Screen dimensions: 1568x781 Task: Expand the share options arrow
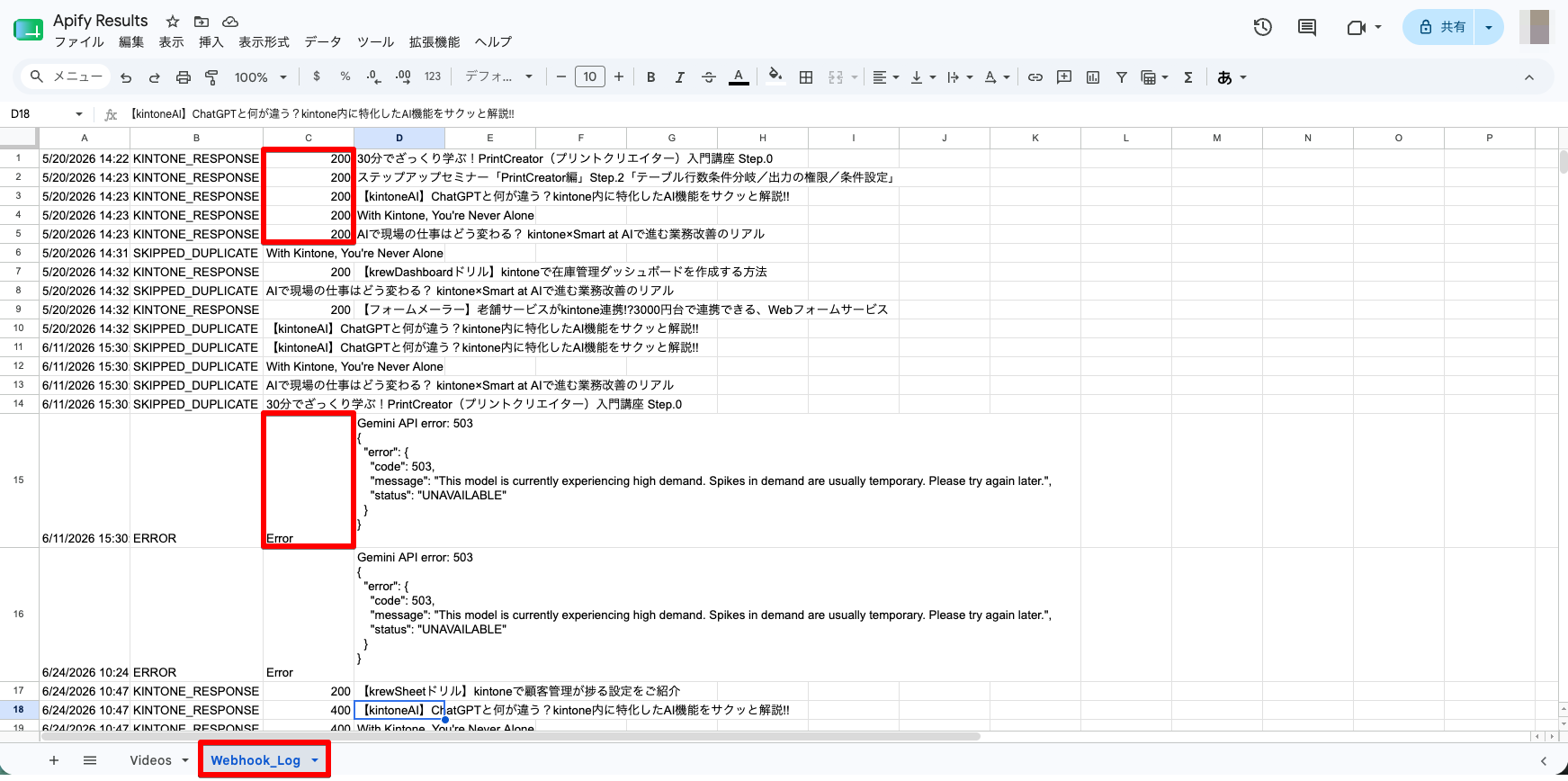[x=1489, y=27]
